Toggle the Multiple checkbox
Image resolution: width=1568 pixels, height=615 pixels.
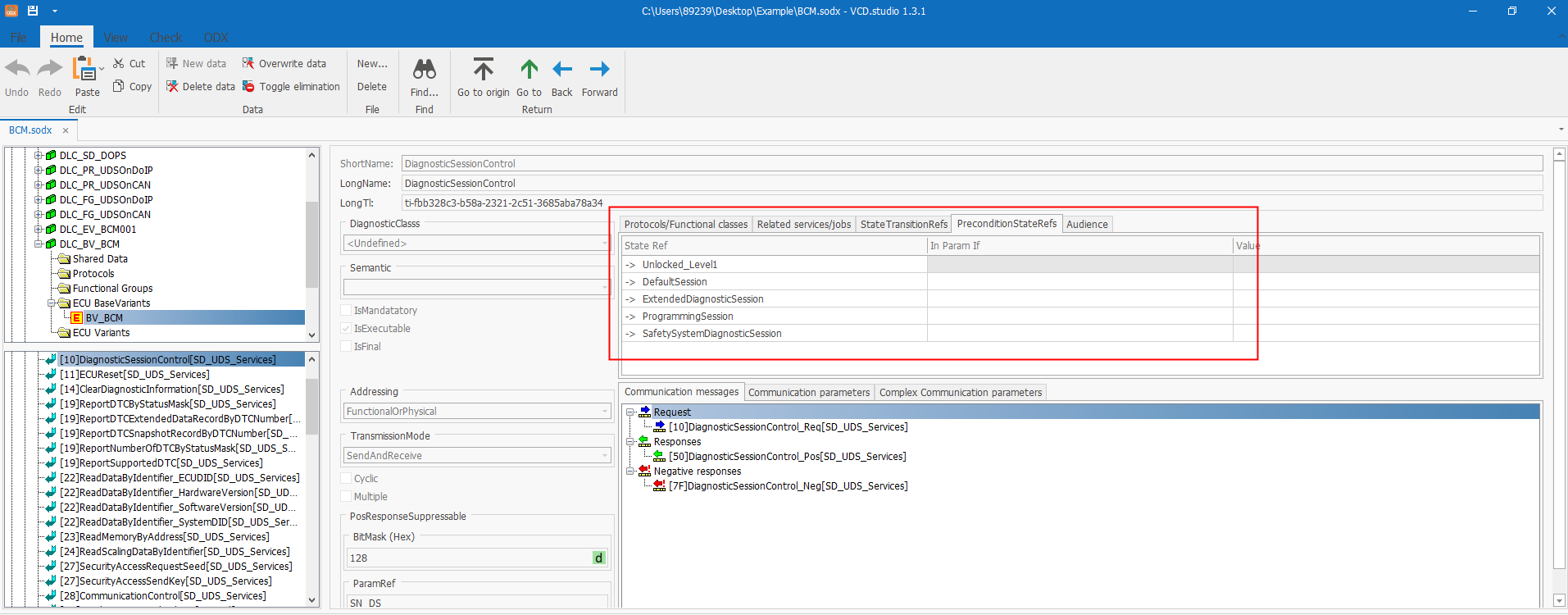(346, 497)
